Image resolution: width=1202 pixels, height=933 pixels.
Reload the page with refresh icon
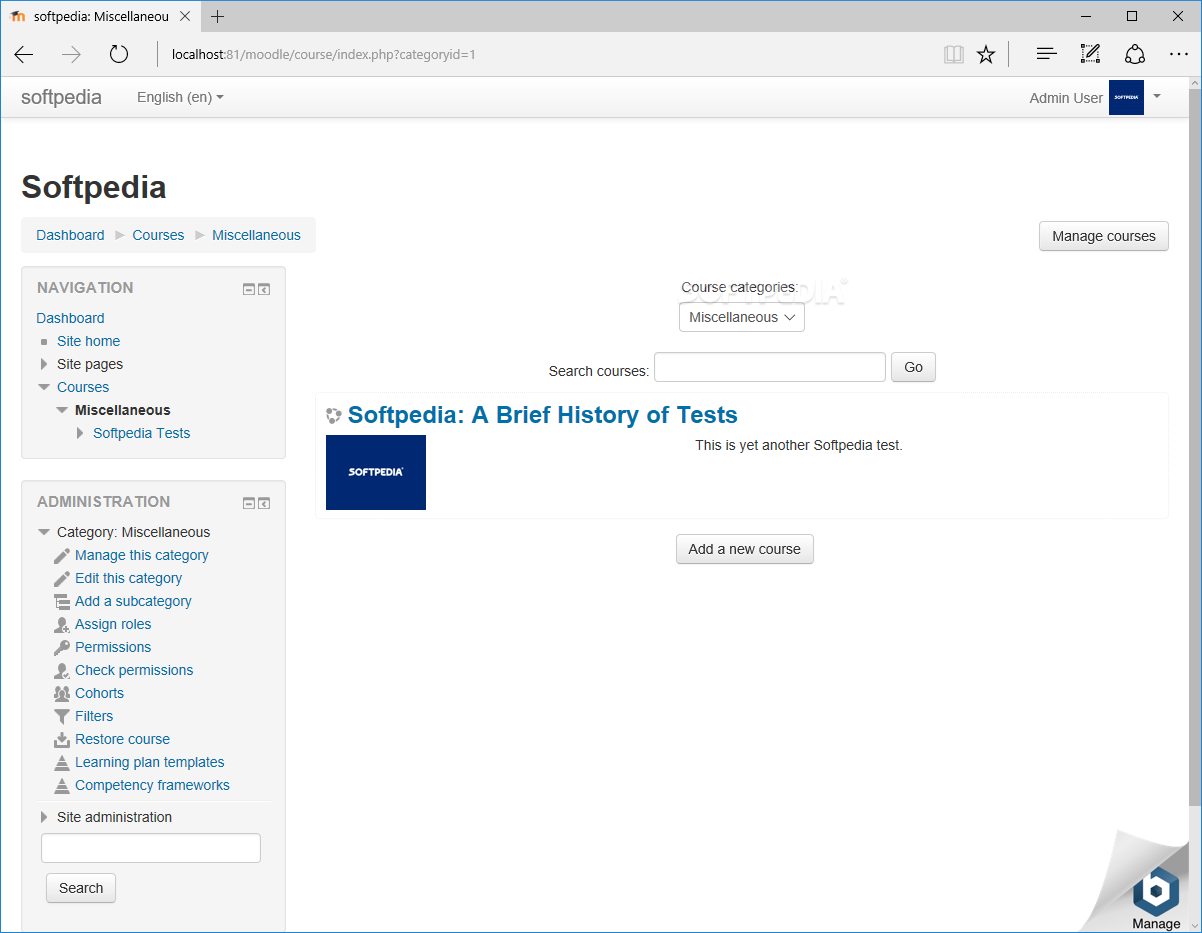(119, 54)
